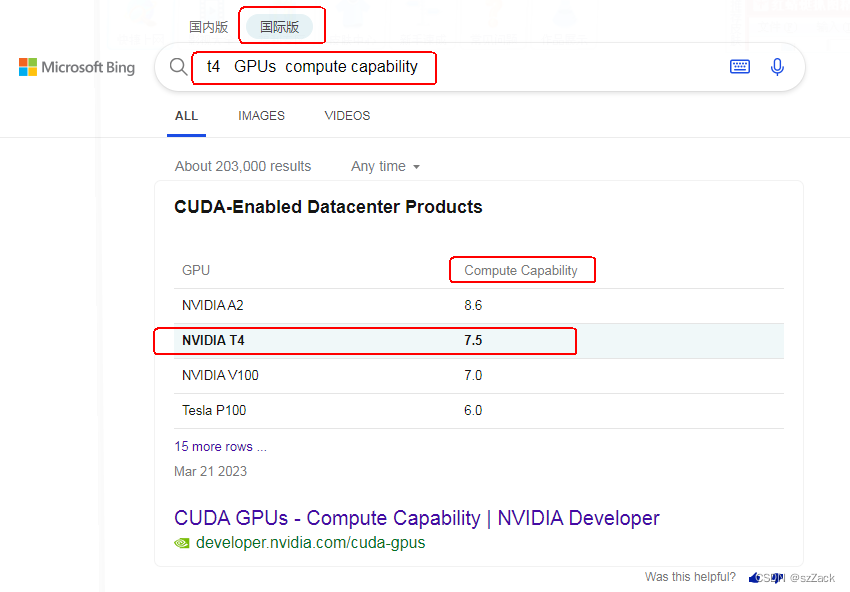Viewport: 850px width, 592px height.
Task: Select the 国际版 toggle
Action: click(x=280, y=27)
